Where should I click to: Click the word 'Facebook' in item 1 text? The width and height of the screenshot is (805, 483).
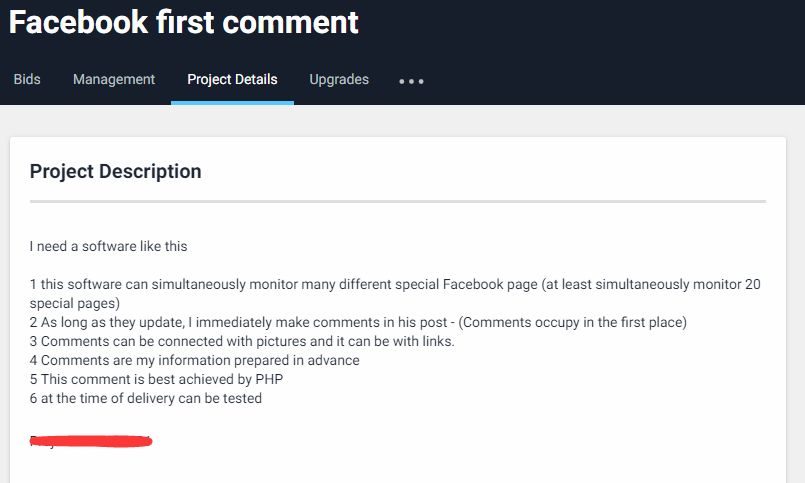pos(472,284)
